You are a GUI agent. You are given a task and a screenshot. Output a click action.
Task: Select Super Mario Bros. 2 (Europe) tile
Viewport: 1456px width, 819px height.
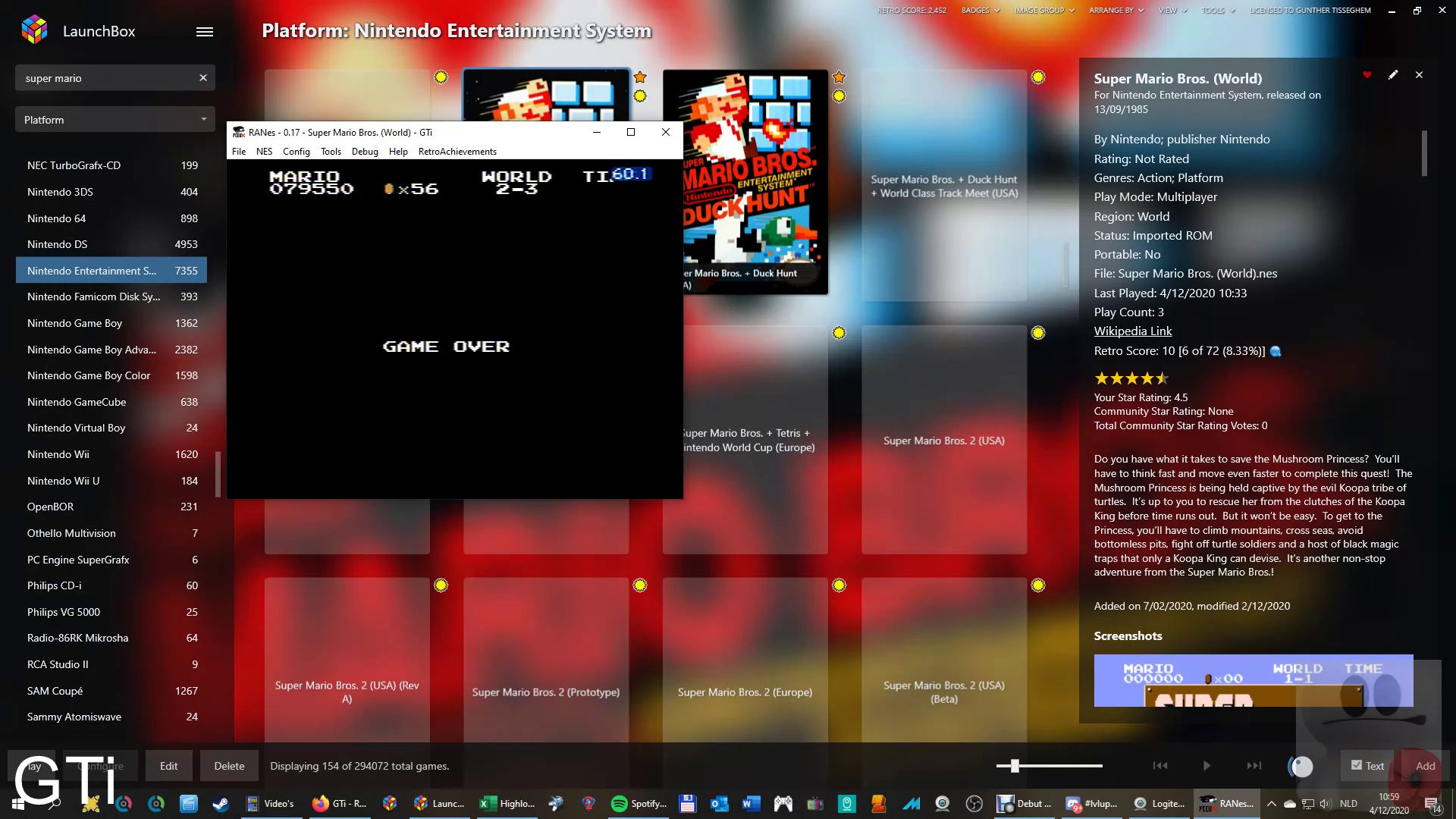(x=745, y=660)
